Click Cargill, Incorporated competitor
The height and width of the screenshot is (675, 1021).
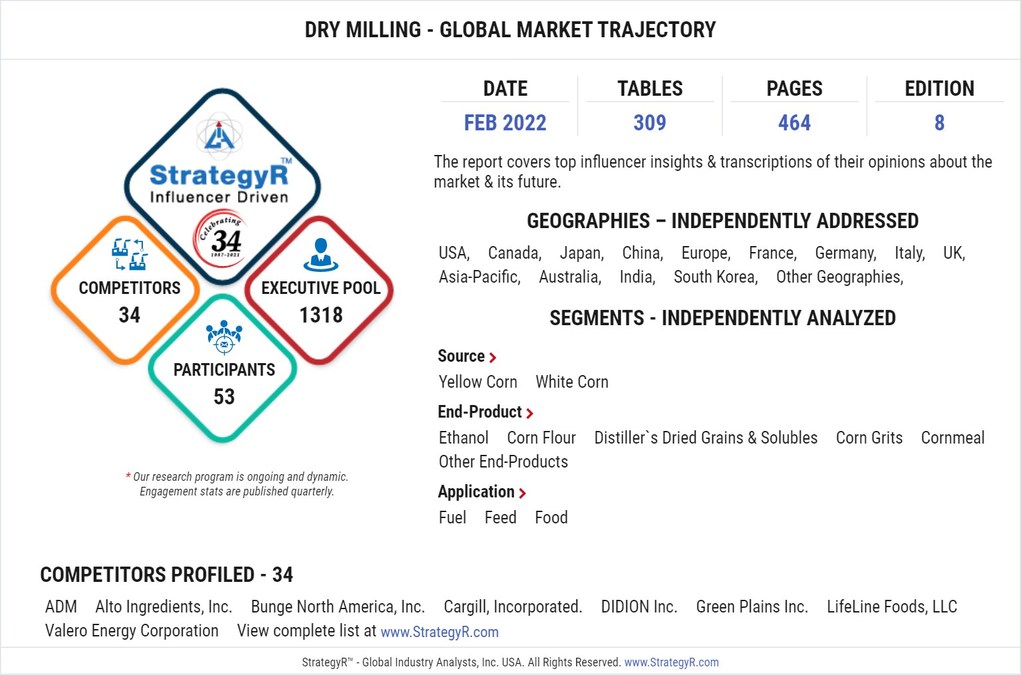513,607
